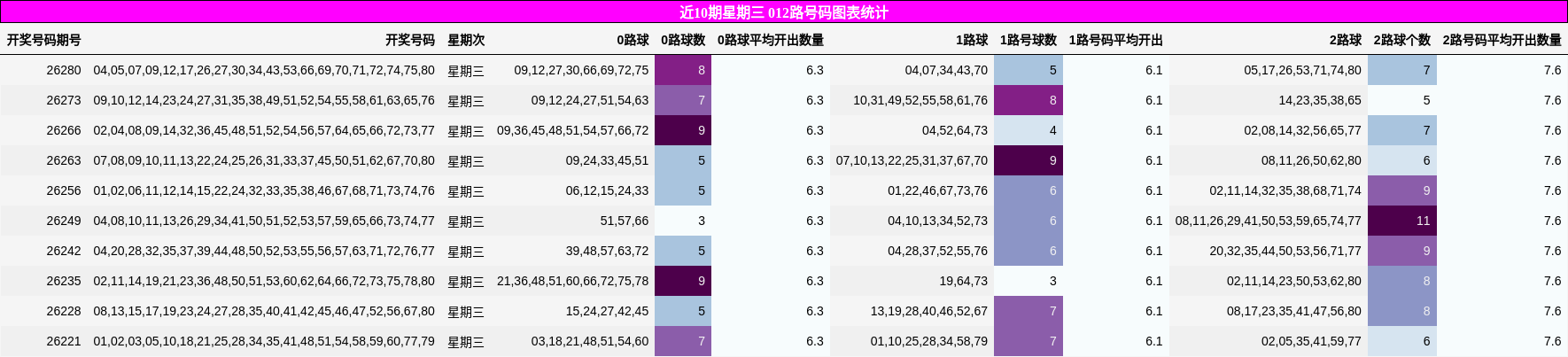This screenshot has height=357, width=1568.
Task: Click the 1路号球数 cell 4 in row 26266
Action: (x=1029, y=130)
